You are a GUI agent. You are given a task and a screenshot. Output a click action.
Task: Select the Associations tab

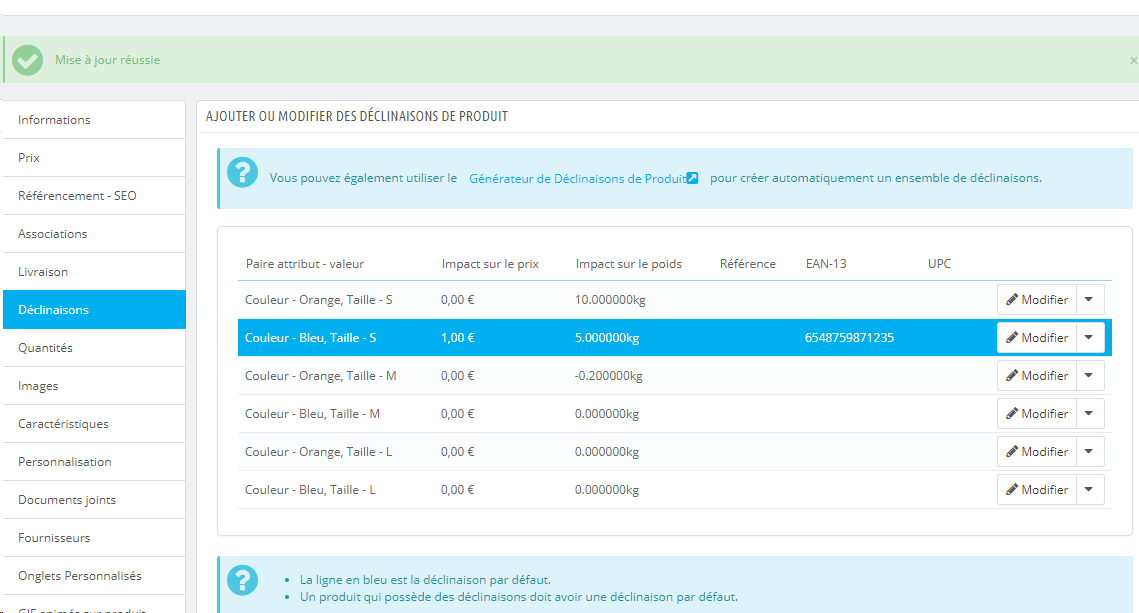(x=94, y=234)
